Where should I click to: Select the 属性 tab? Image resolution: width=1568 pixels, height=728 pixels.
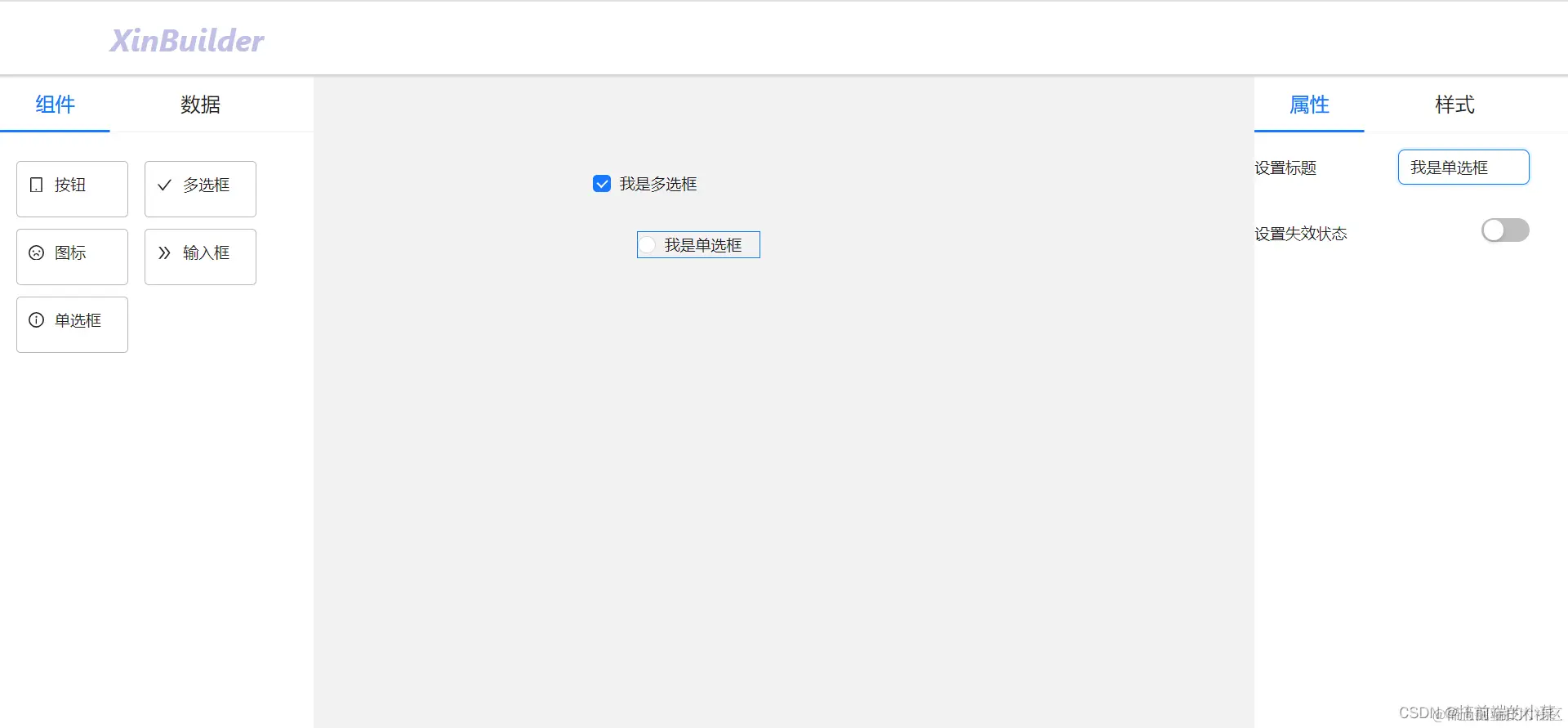point(1309,105)
